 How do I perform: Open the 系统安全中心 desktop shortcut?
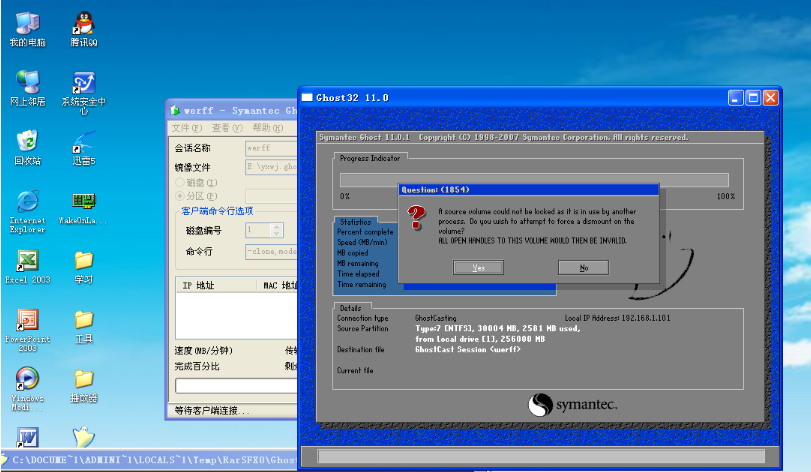click(83, 93)
